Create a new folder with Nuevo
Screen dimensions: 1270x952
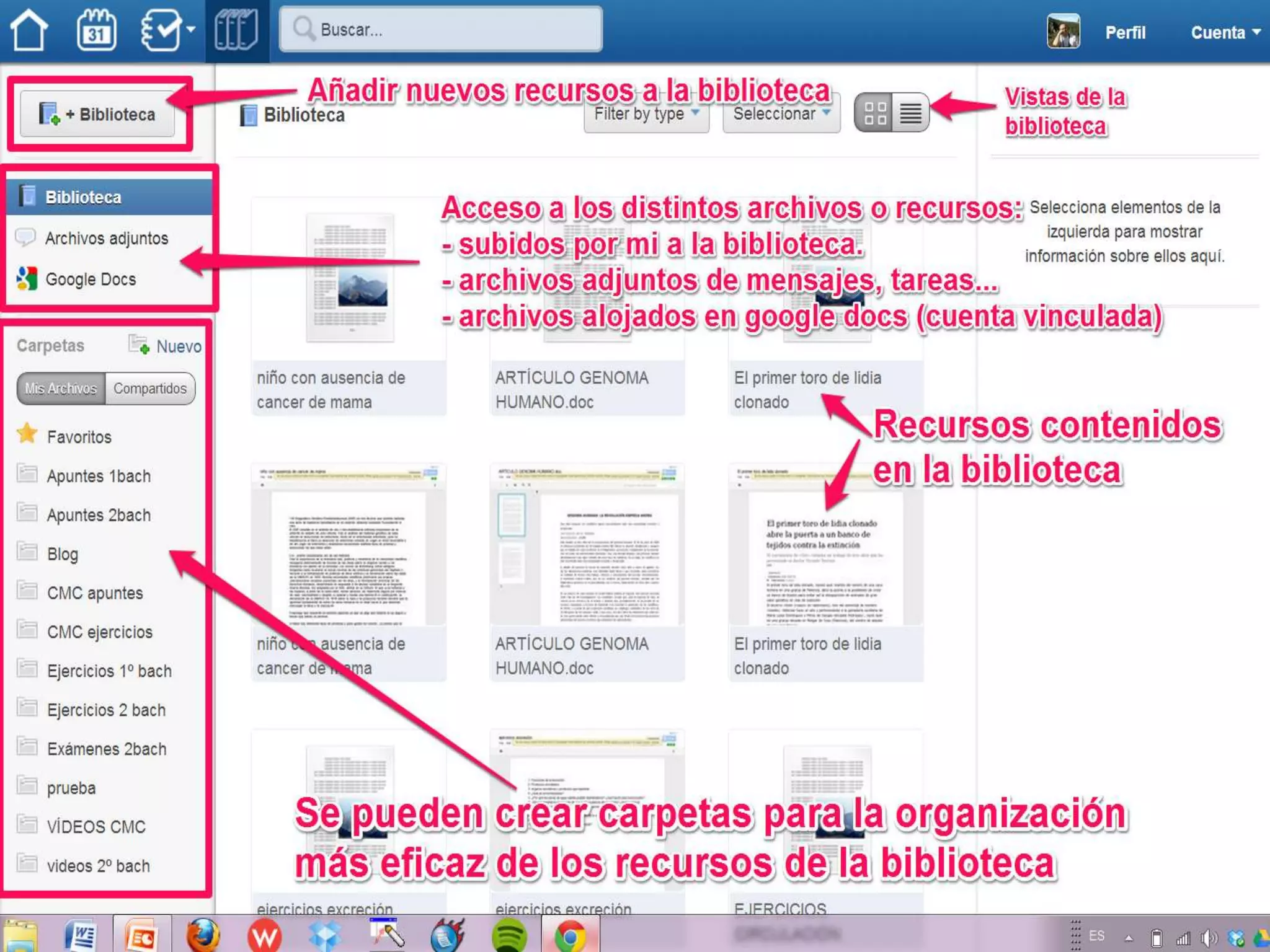165,346
